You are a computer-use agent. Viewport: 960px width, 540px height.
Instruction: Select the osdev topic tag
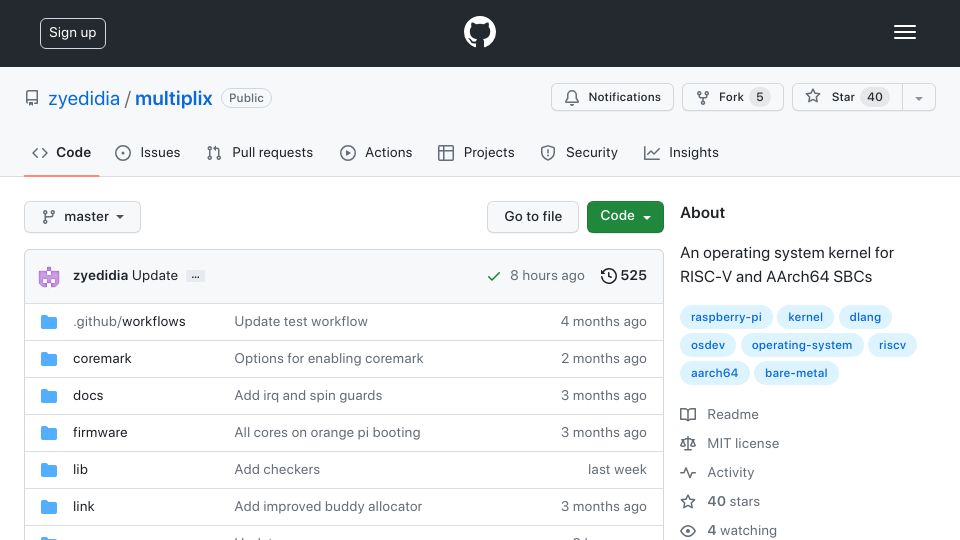tap(708, 345)
